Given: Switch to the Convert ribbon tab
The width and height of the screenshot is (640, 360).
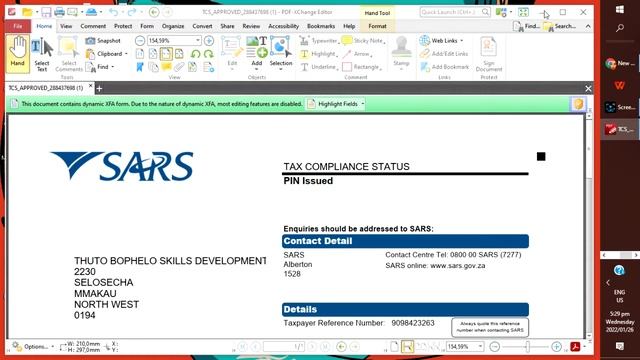Looking at the screenshot, I should (202, 26).
